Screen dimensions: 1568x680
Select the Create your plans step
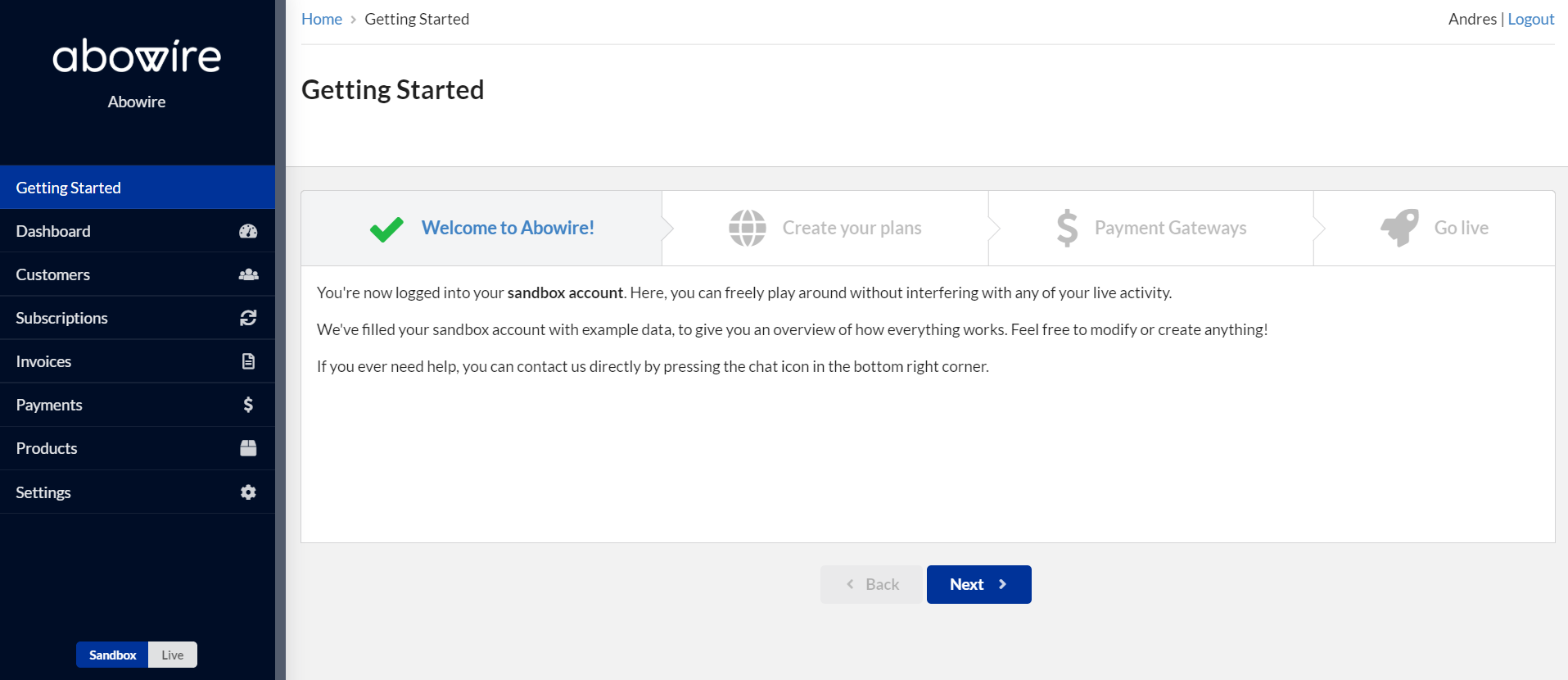[x=825, y=228]
